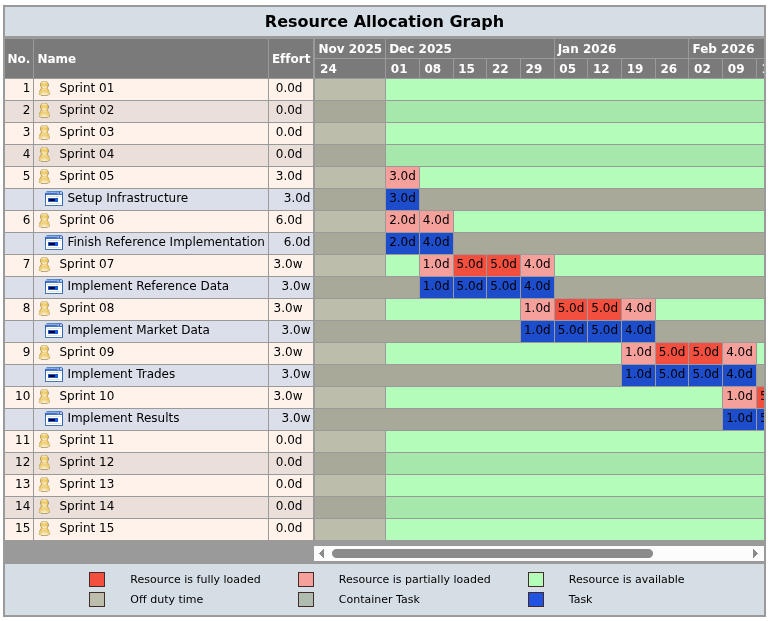The height and width of the screenshot is (621, 770).
Task: Click the resource icon beside Sprint 05
Action: coord(44,177)
